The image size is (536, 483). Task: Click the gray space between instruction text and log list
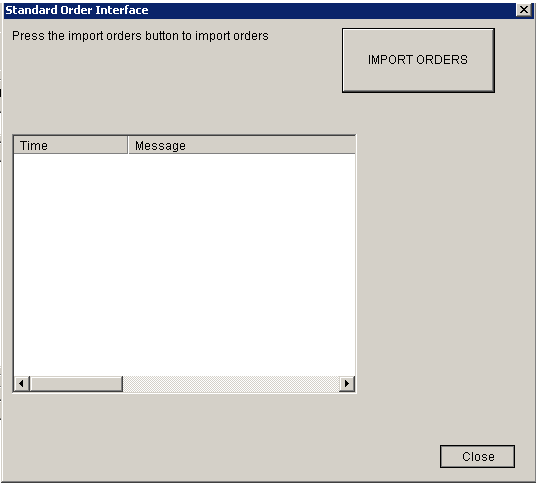[171, 89]
